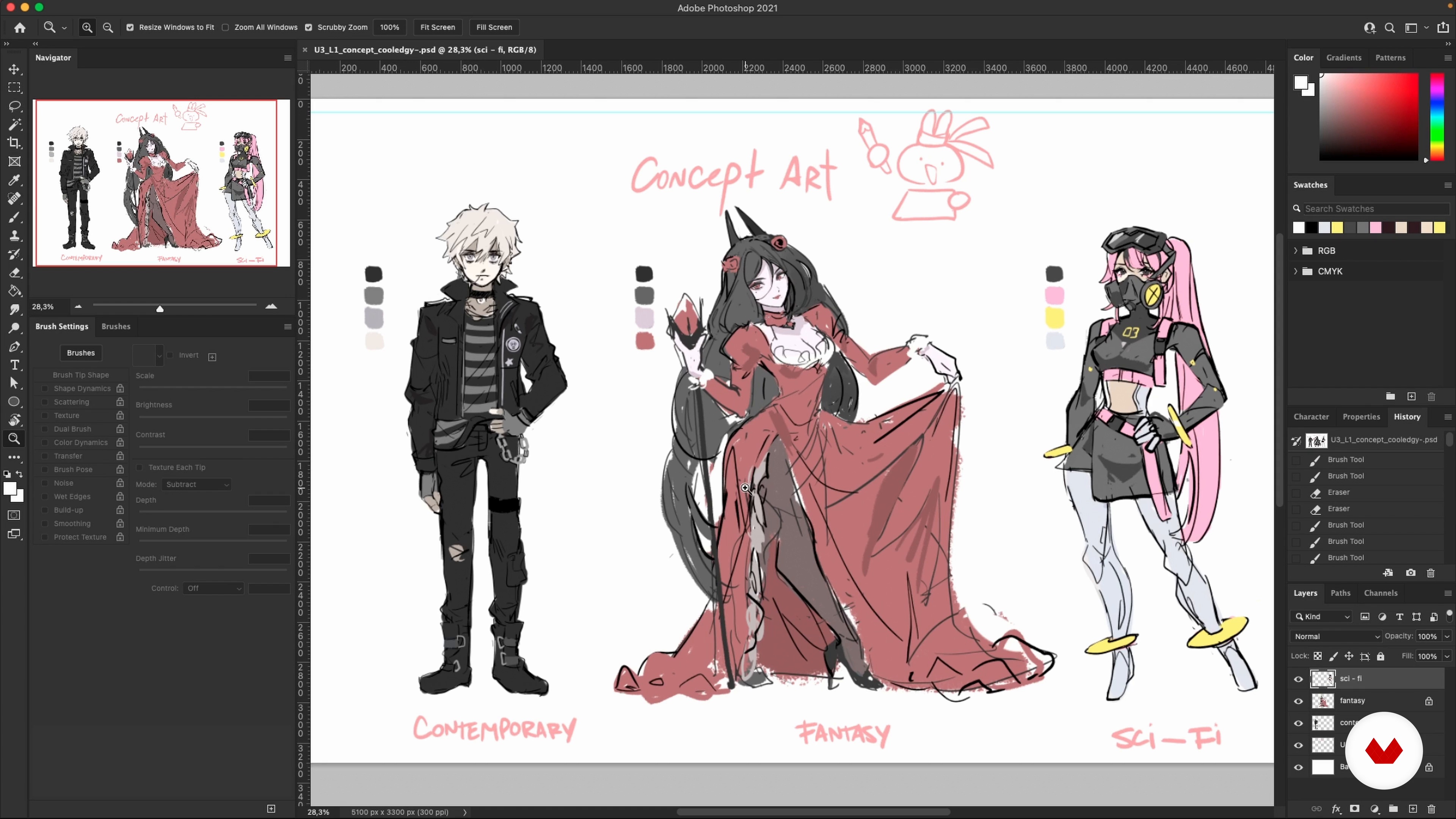
Task: Select the Horizontal Type tool
Action: [14, 365]
